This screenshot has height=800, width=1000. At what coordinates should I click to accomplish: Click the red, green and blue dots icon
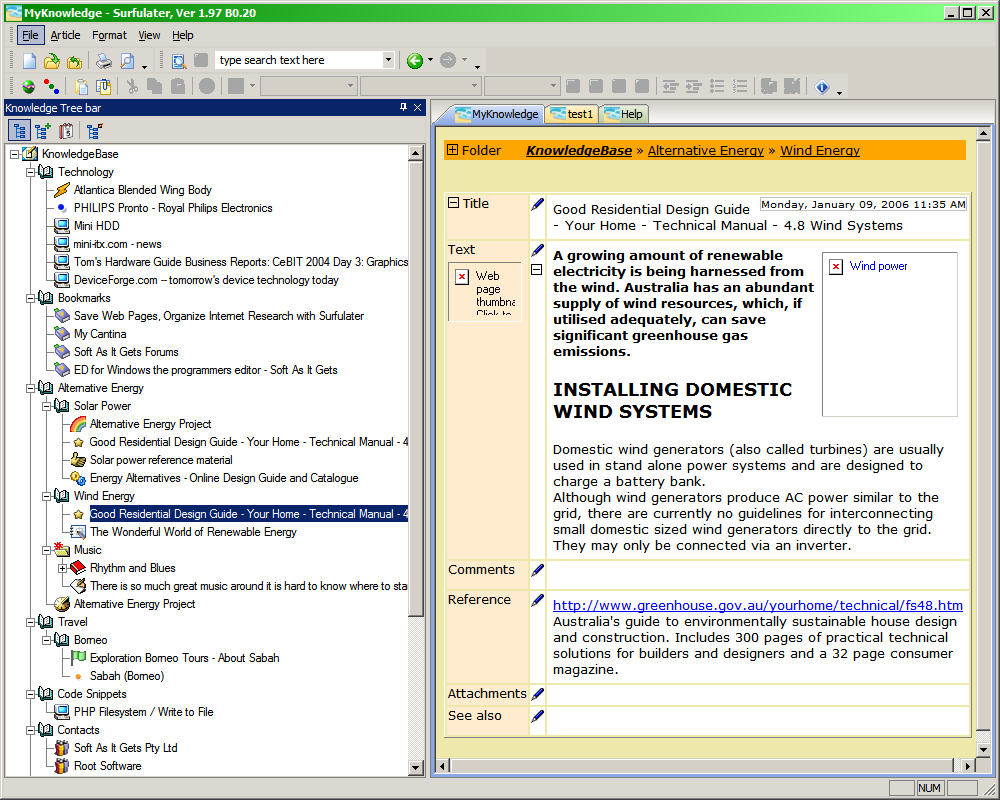click(52, 86)
